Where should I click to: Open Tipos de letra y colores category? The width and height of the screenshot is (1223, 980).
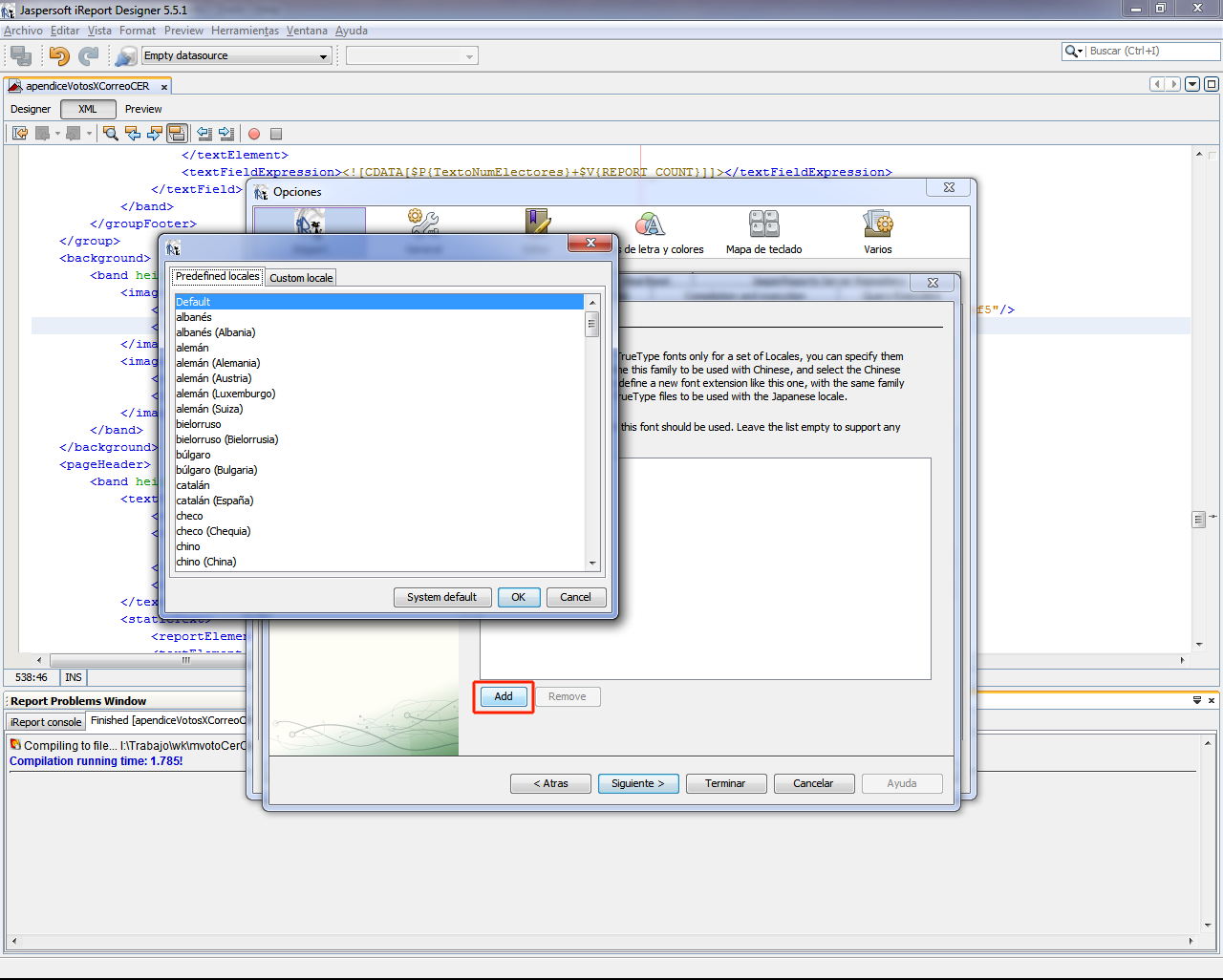[651, 233]
